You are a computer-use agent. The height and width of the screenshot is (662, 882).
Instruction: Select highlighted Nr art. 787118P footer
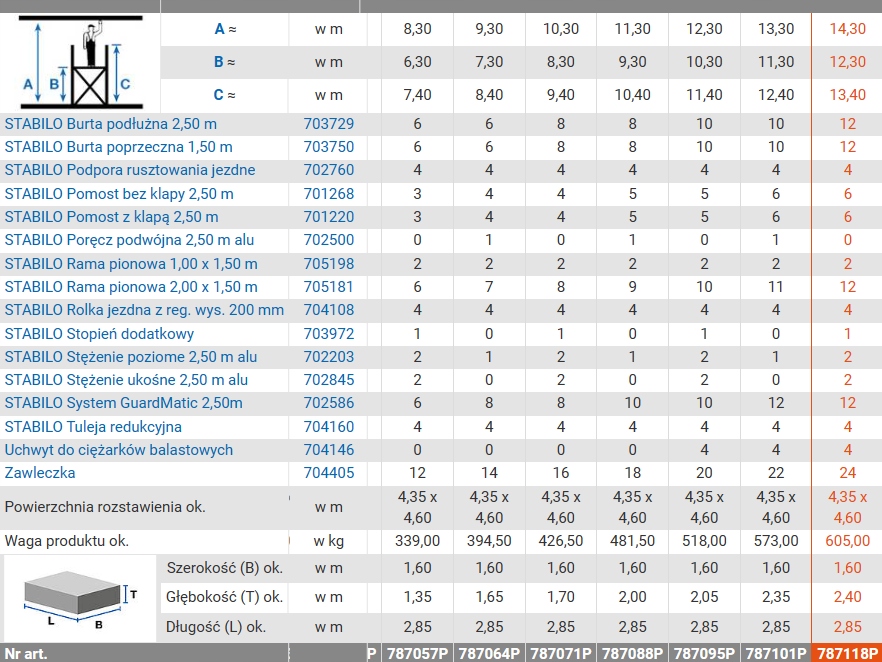click(x=847, y=654)
